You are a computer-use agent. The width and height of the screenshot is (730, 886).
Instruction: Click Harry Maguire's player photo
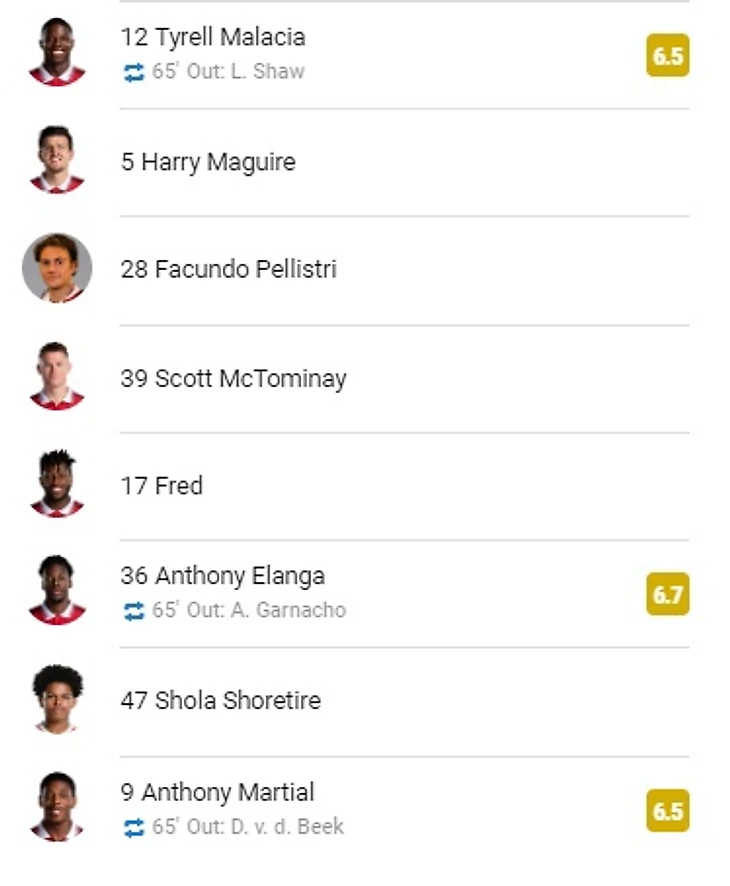point(57,161)
